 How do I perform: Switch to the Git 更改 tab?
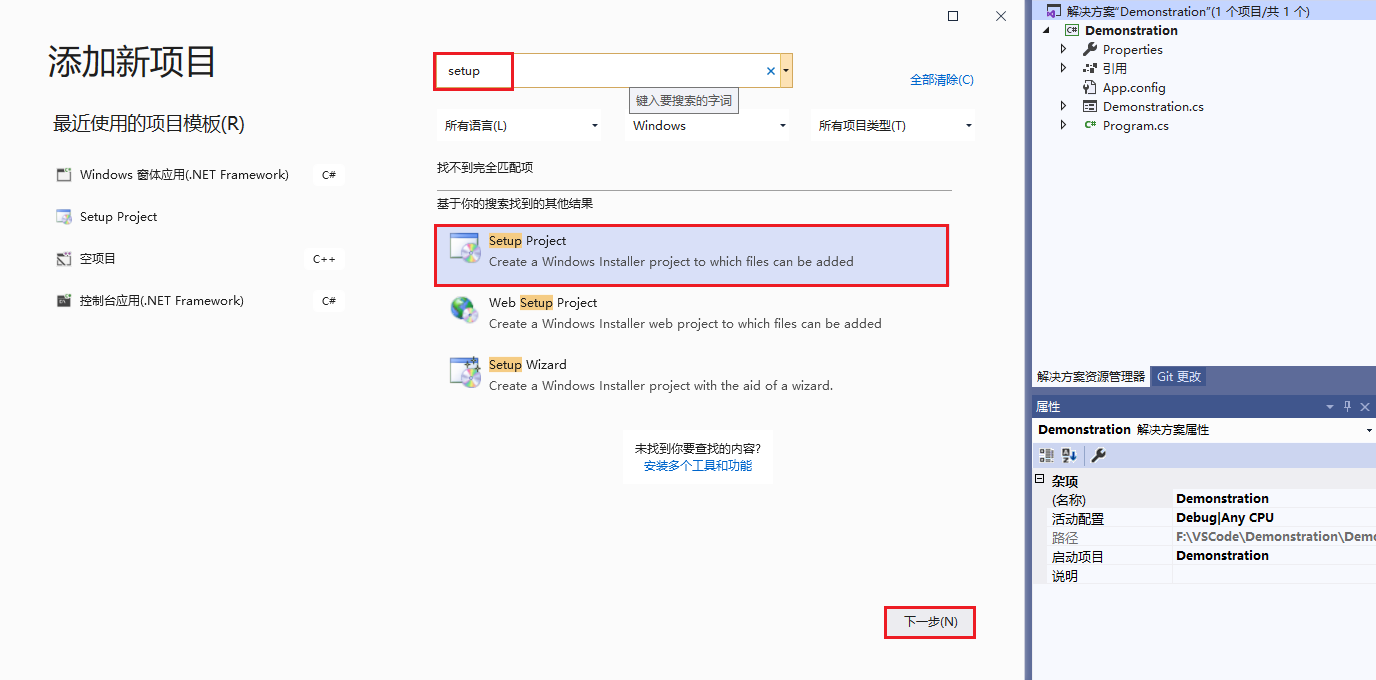point(1179,377)
